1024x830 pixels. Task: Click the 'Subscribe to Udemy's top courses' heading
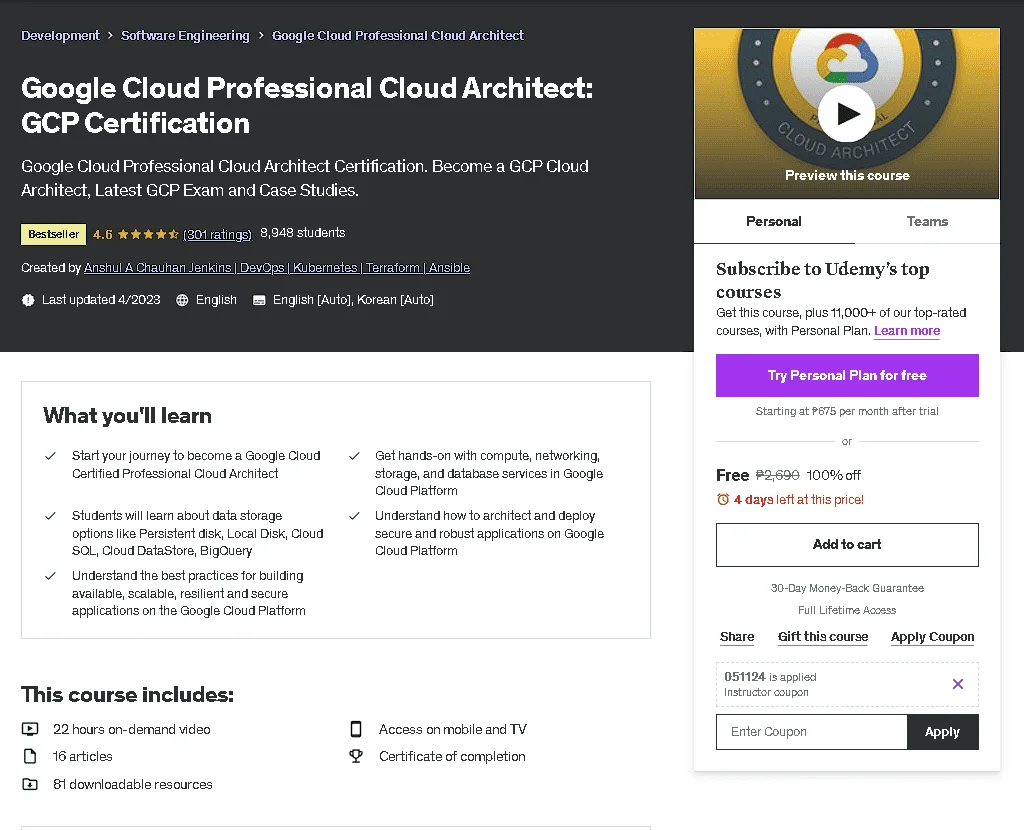pyautogui.click(x=822, y=280)
